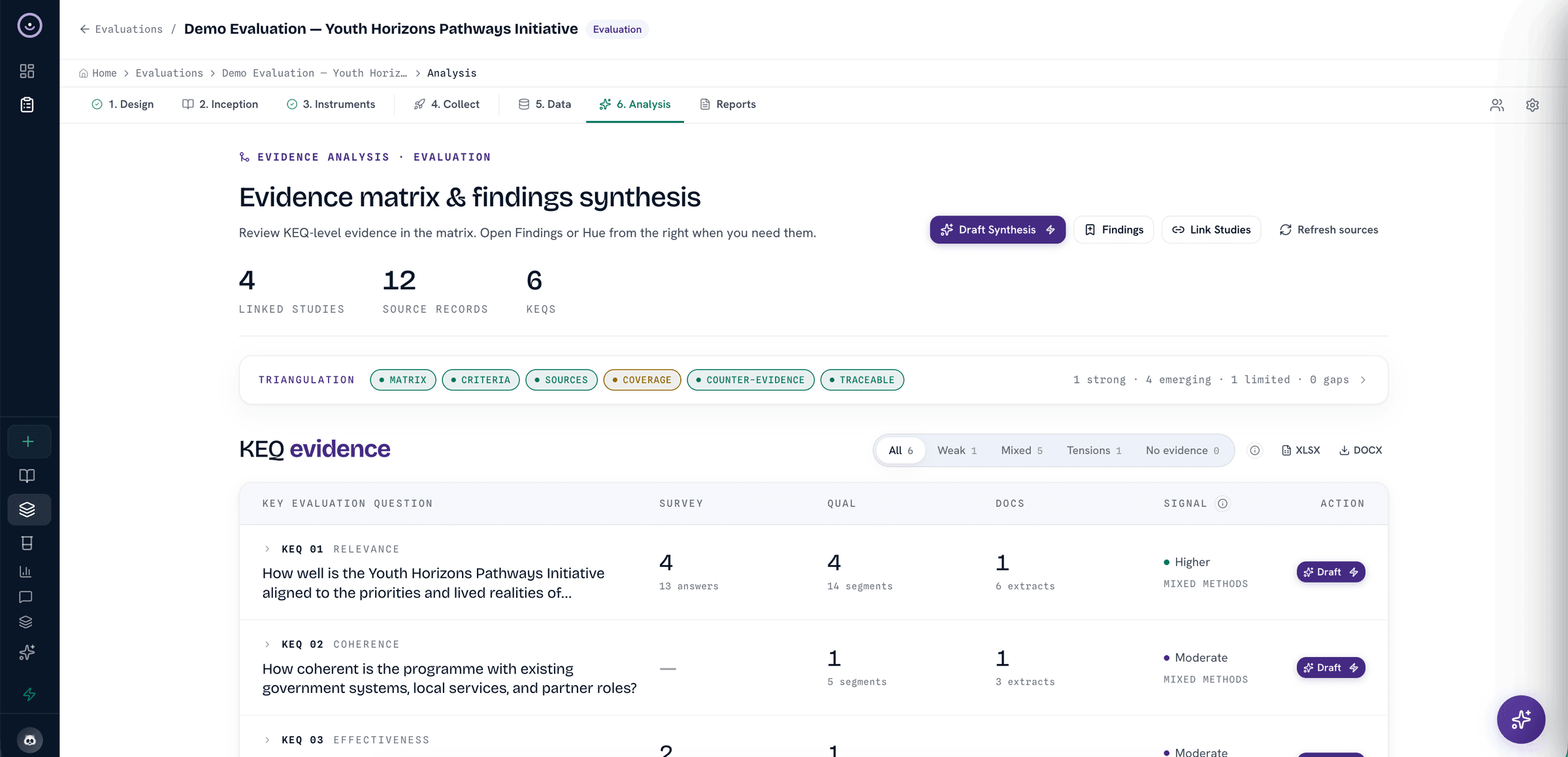The width and height of the screenshot is (1568, 757).
Task: Click Link Studies
Action: pos(1211,230)
